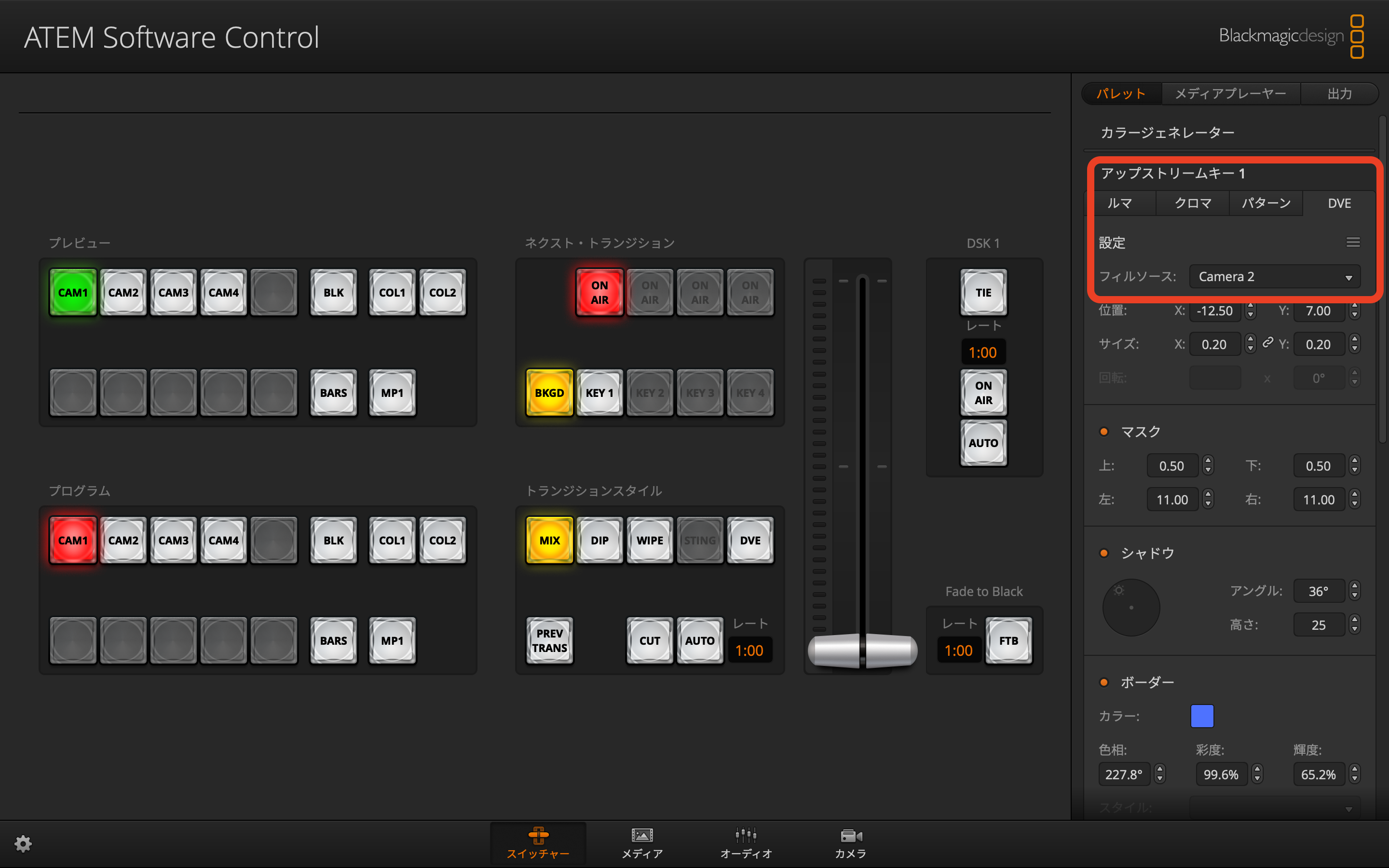
Task: Switch to the メディアプレーヤー tab
Action: (x=1231, y=94)
